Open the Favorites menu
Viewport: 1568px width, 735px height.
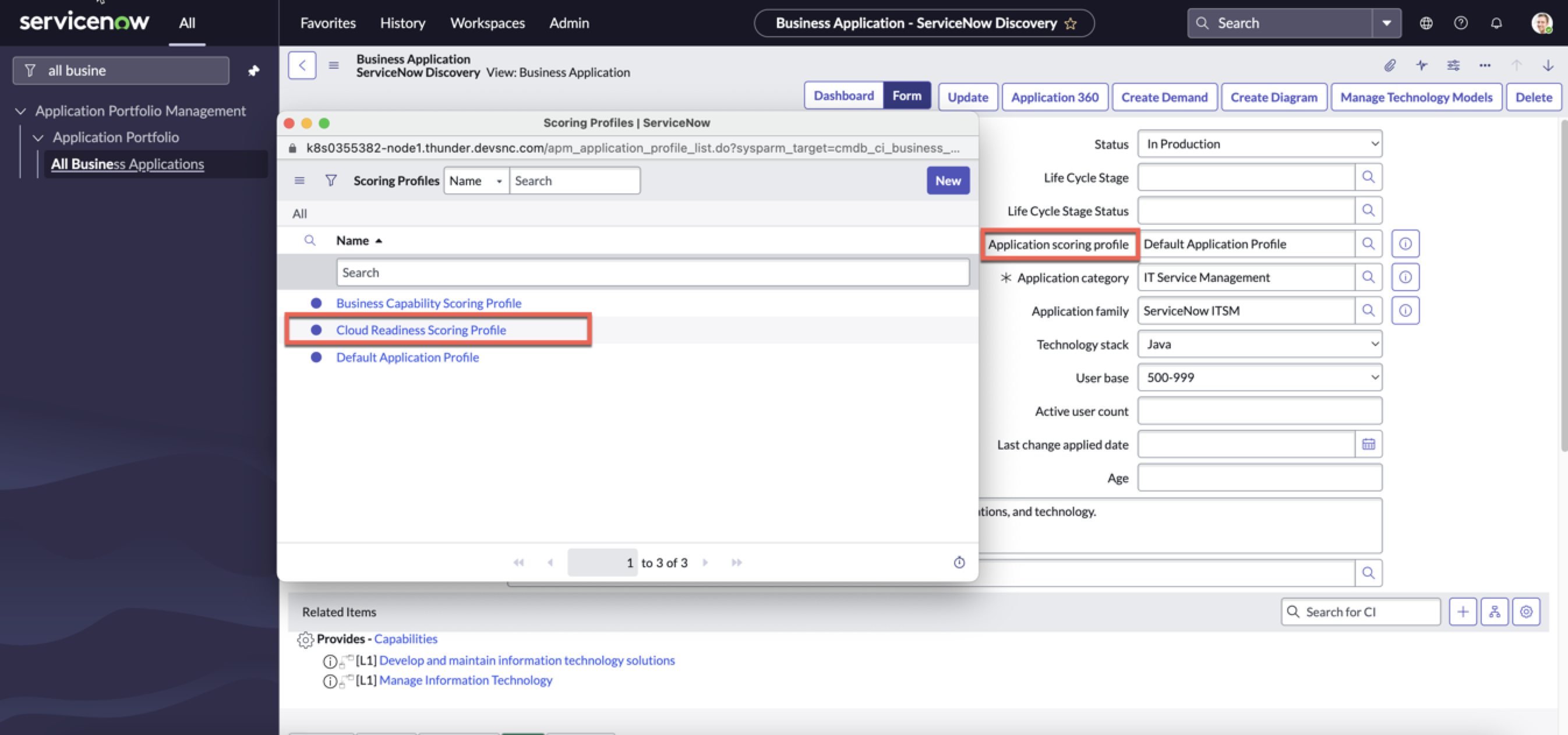[328, 23]
